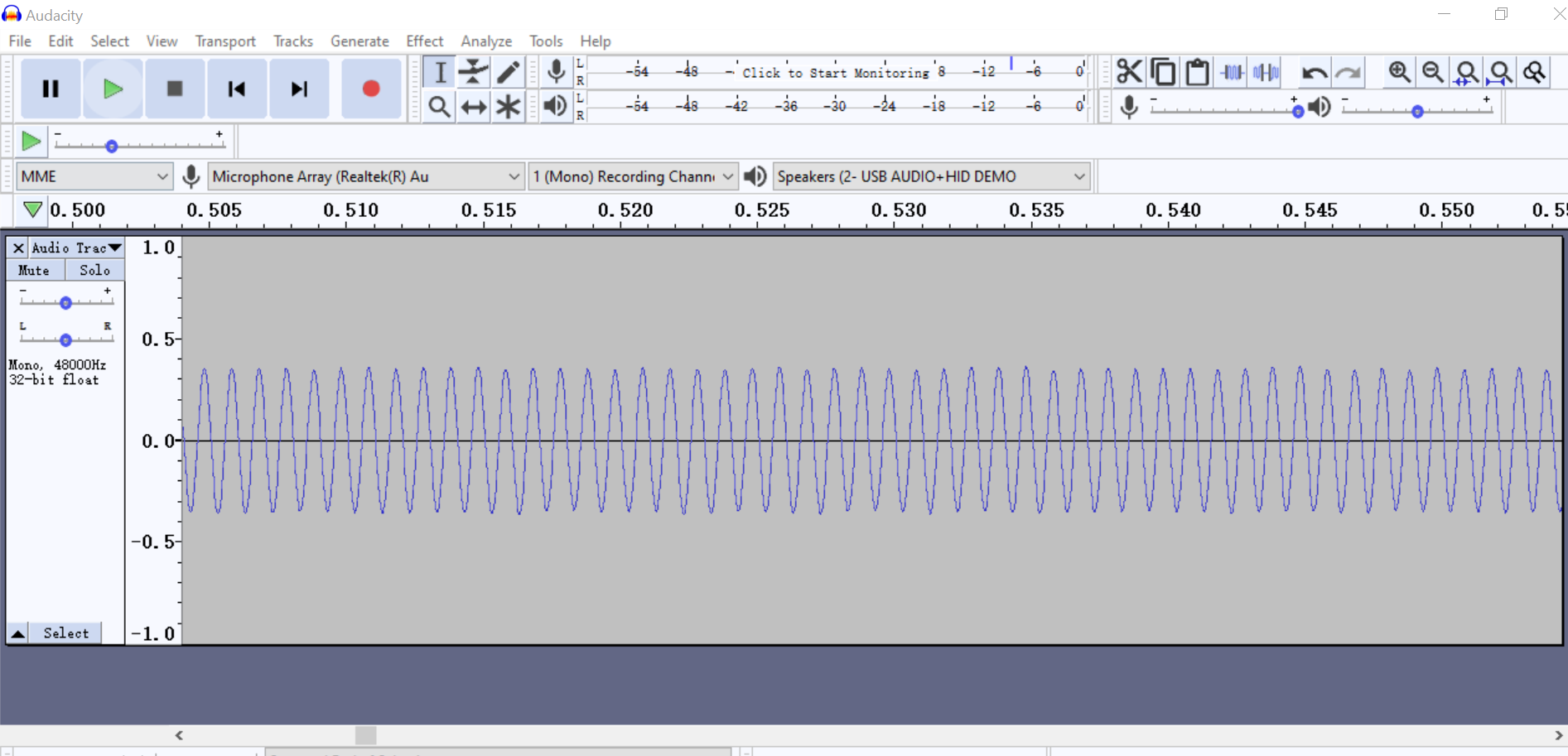
Task: Solo the audio track
Action: pos(94,269)
